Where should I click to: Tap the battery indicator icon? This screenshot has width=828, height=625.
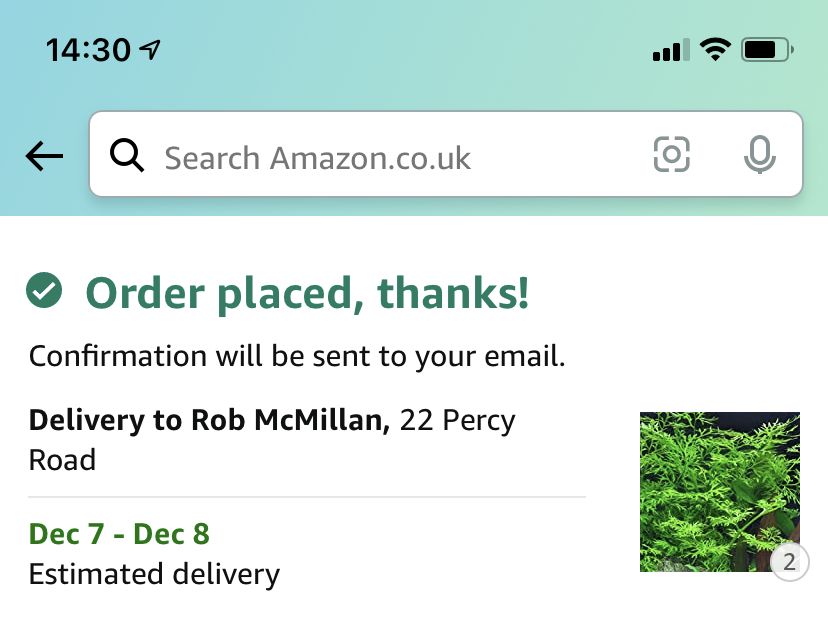767,50
